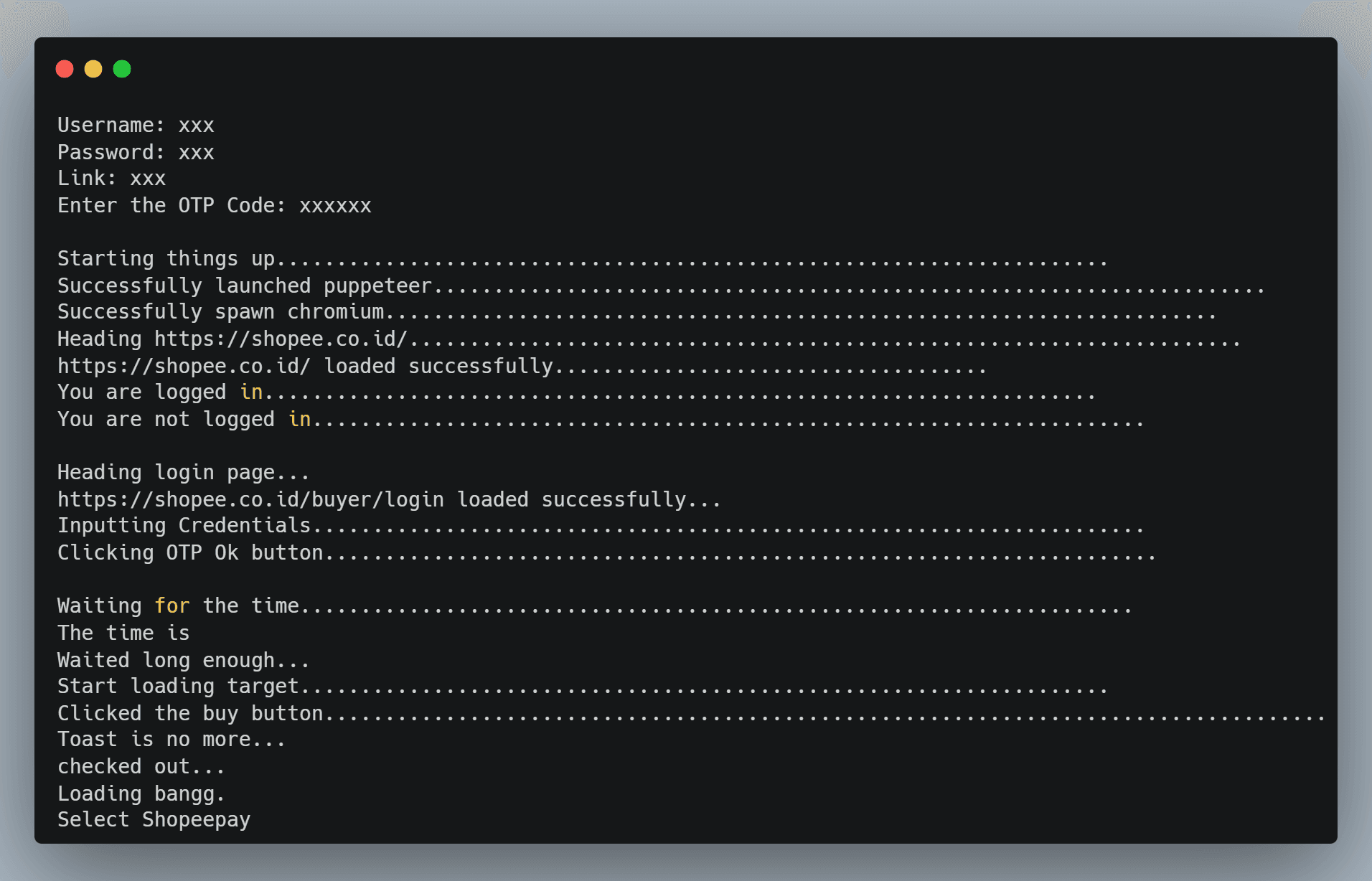Click the yellow minimize window button
The image size is (1372, 881).
(x=93, y=69)
